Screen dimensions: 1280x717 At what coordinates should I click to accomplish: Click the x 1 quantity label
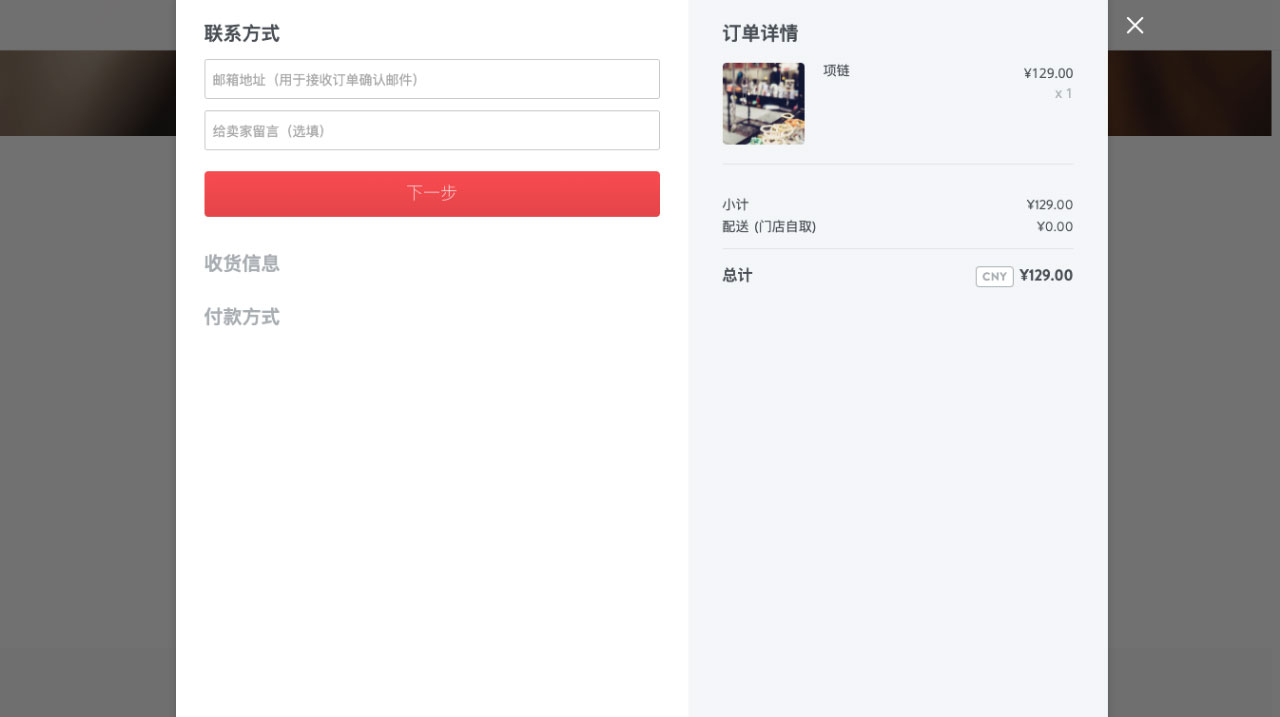pyautogui.click(x=1063, y=93)
